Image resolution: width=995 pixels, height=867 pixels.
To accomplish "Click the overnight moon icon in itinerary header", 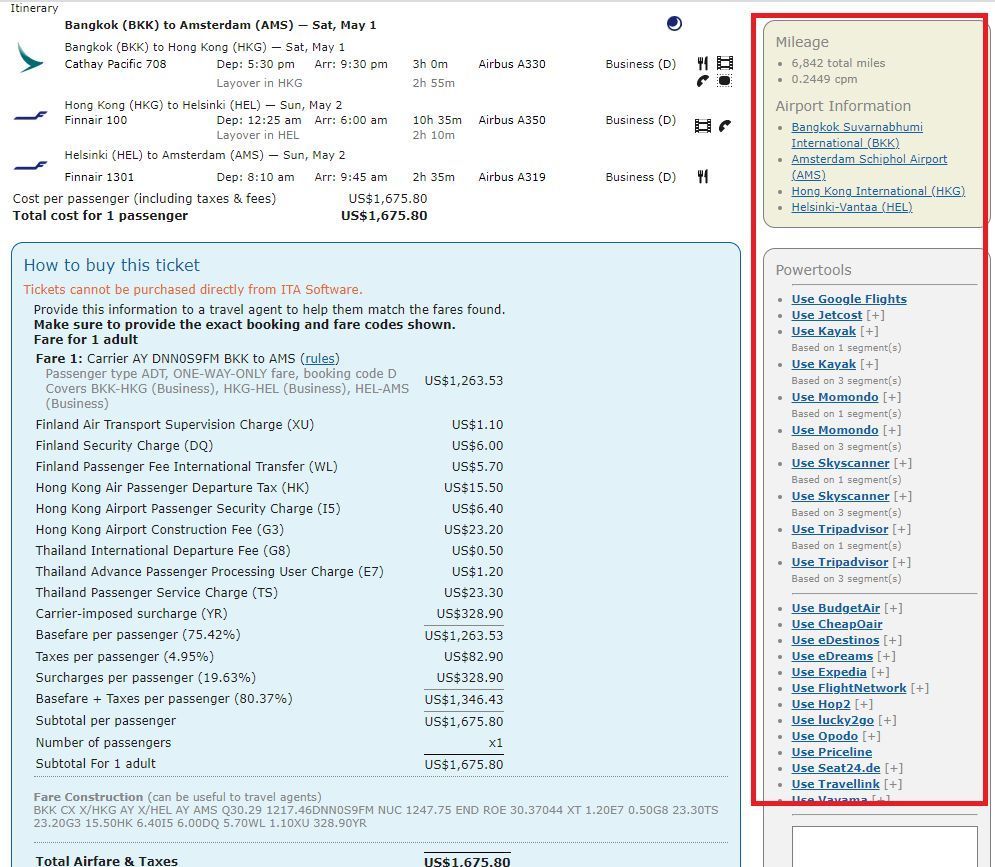I will [674, 23].
